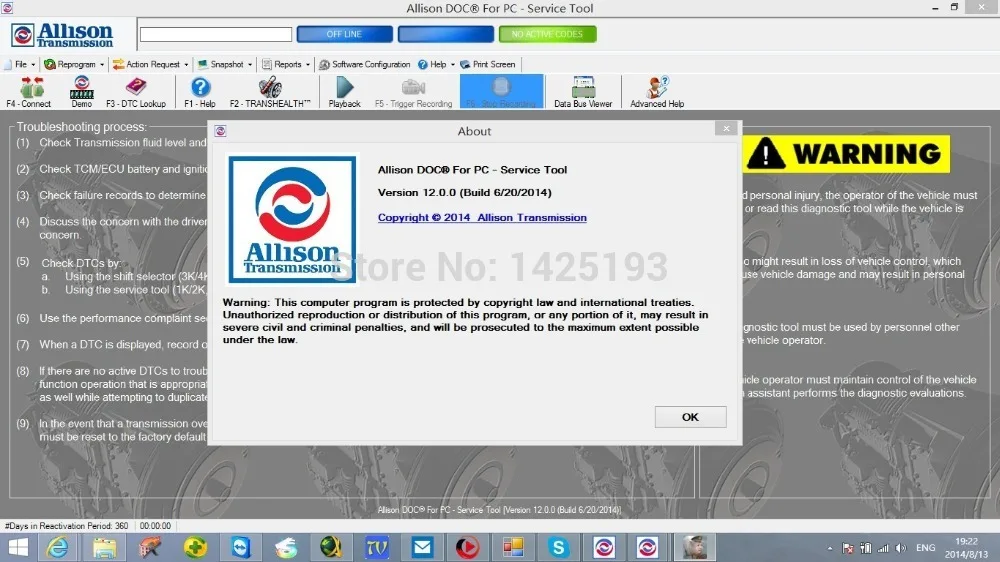
Task: Click the Allison logo image in About dialog
Action: pos(293,219)
